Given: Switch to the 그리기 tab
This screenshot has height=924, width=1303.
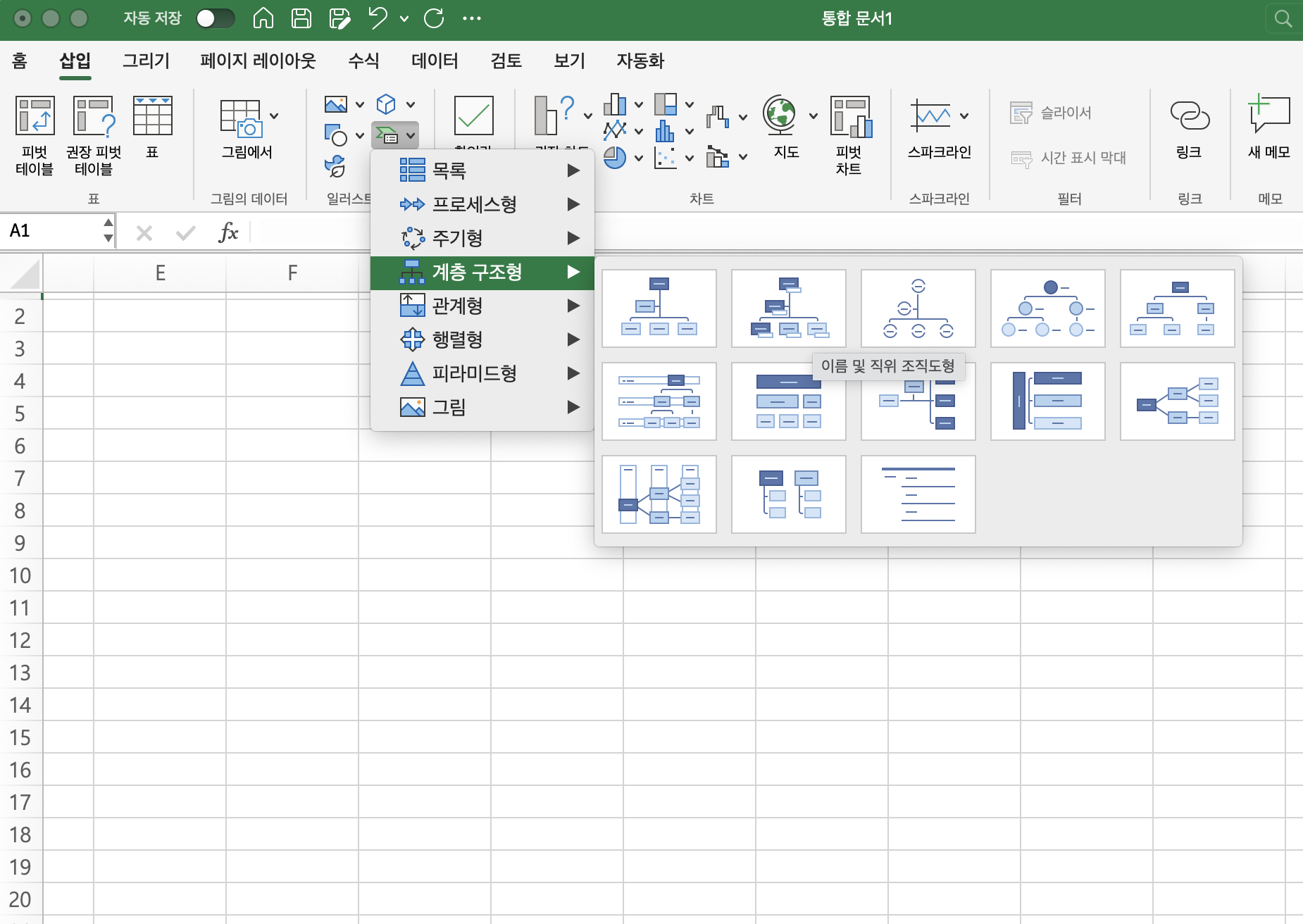Looking at the screenshot, I should (146, 61).
